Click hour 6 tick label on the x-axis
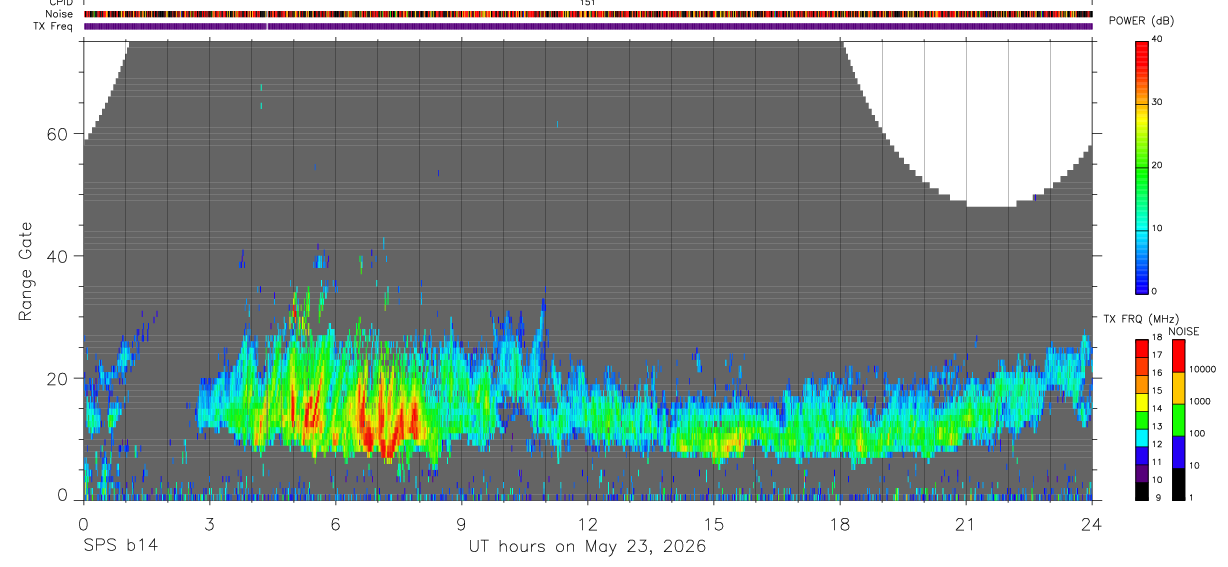Image resolution: width=1228 pixels, height=567 pixels. point(335,524)
